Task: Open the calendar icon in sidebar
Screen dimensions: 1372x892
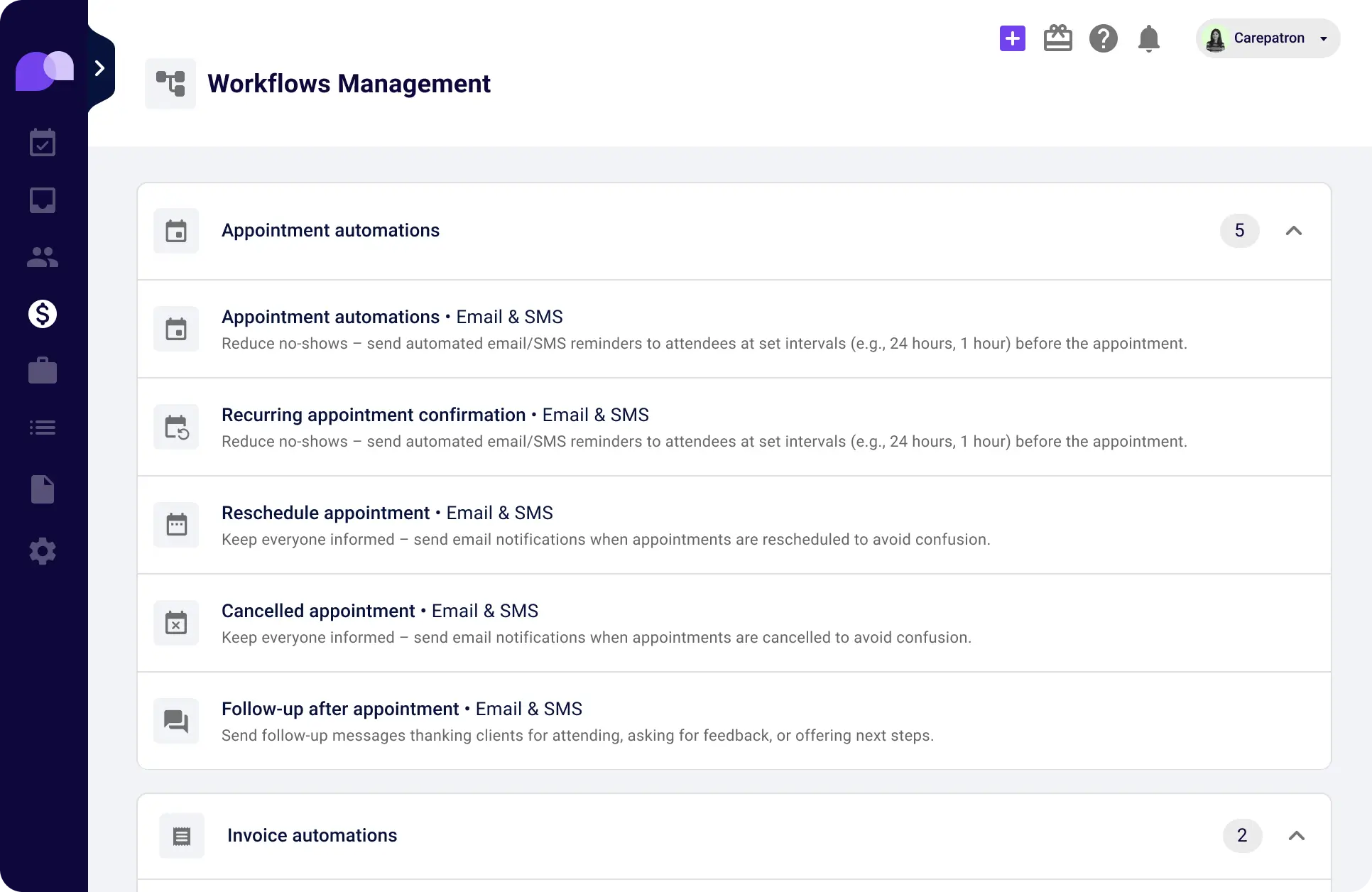Action: pos(43,143)
